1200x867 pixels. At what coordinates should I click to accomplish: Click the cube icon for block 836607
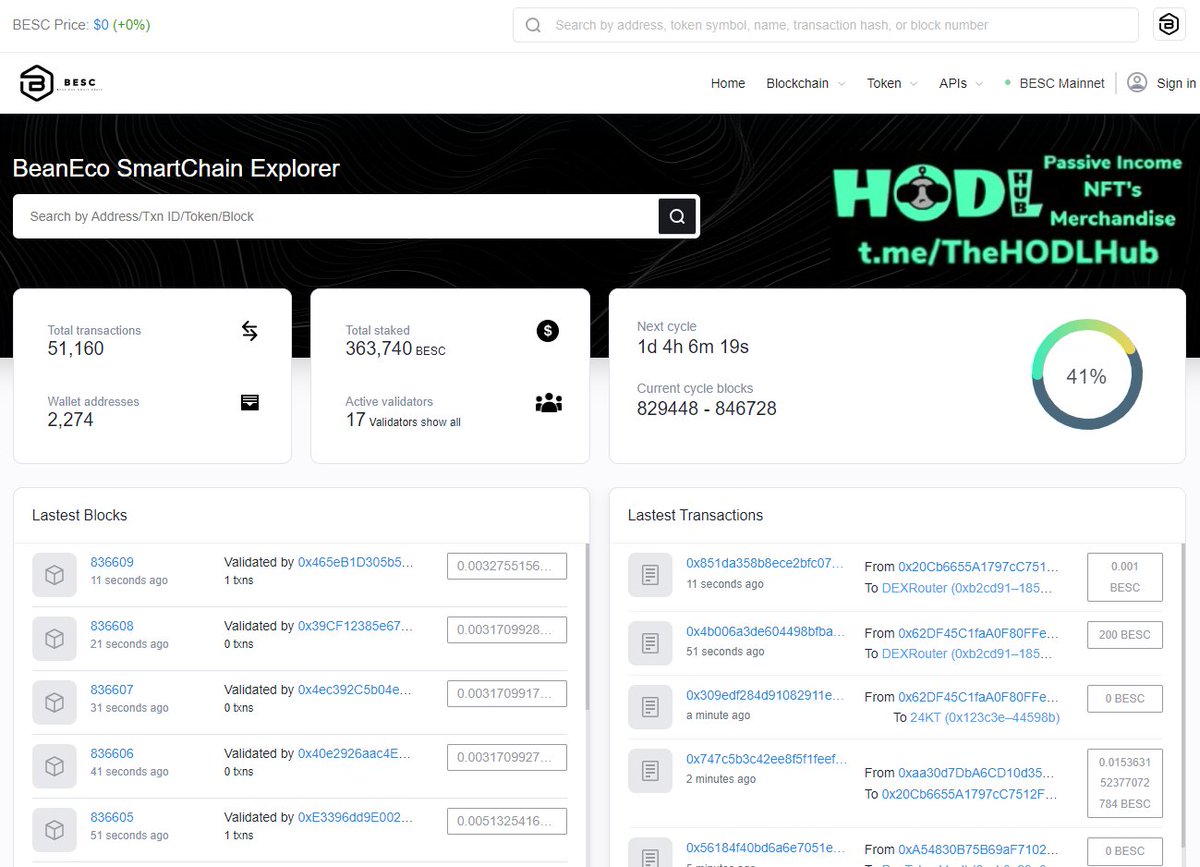pyautogui.click(x=55, y=703)
